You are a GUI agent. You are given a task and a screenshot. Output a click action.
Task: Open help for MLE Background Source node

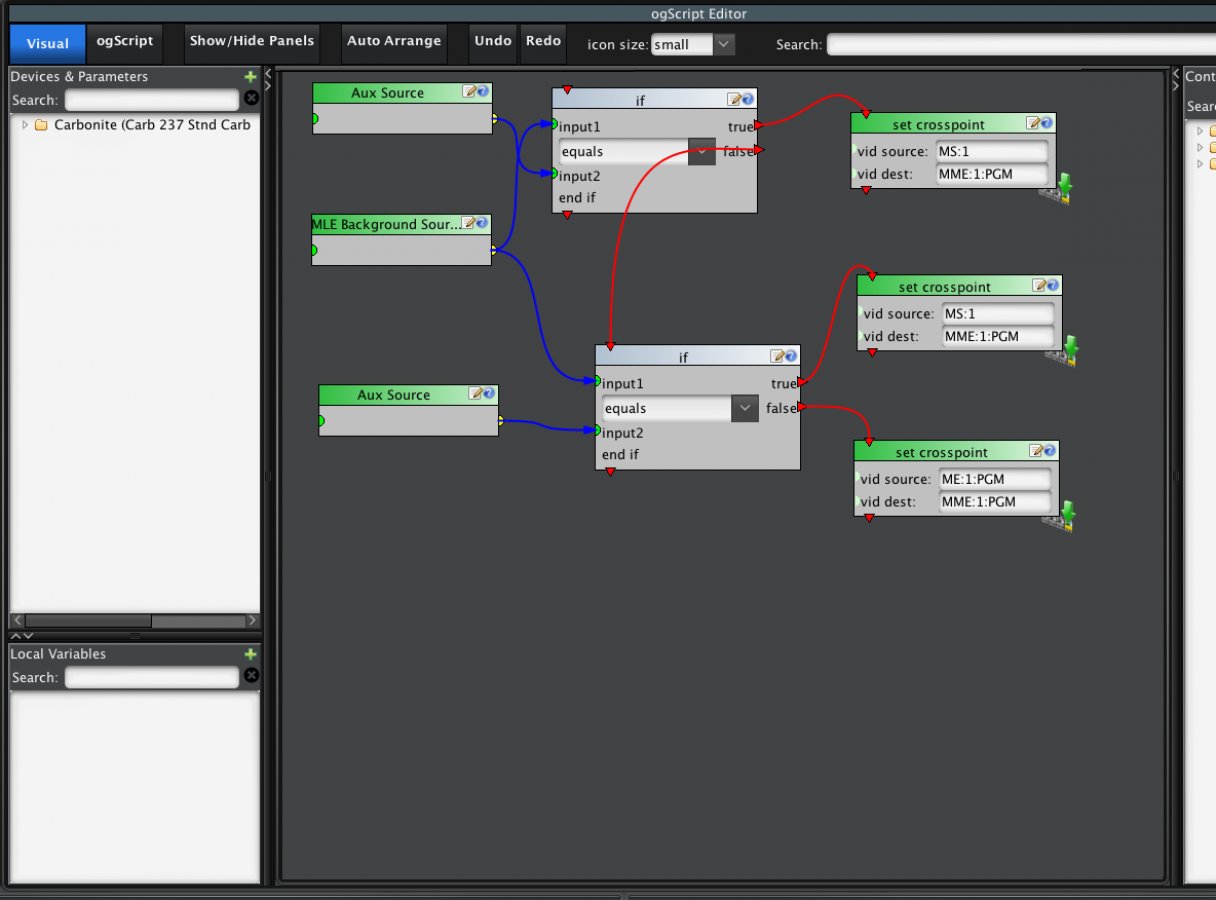coord(481,223)
